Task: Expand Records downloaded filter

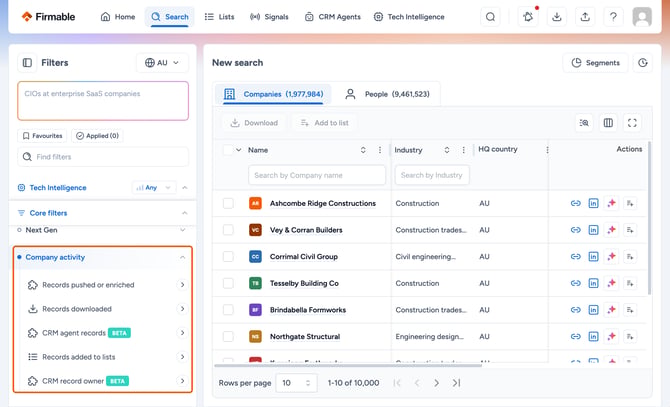Action: click(182, 309)
